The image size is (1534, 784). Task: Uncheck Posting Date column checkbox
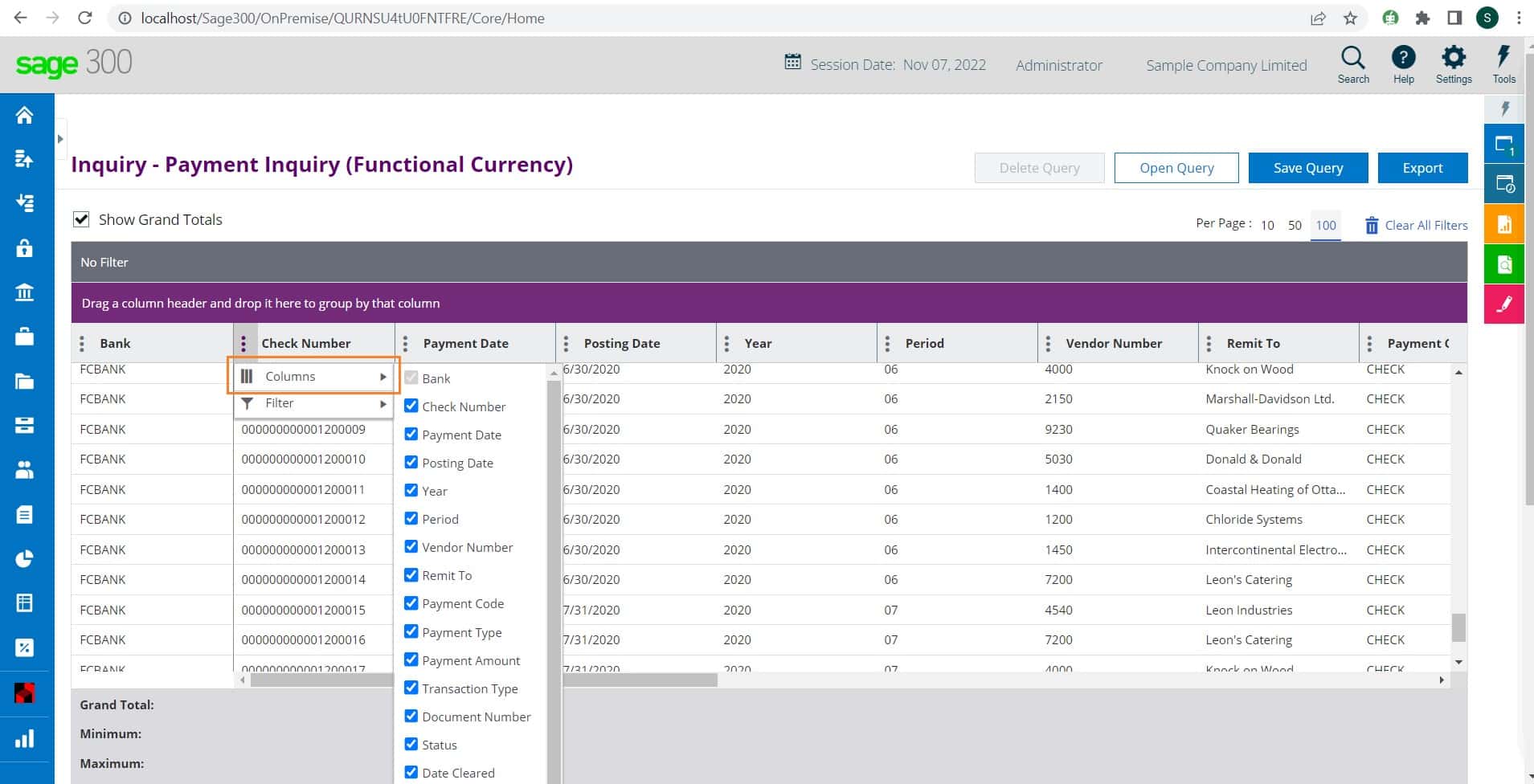(x=411, y=462)
